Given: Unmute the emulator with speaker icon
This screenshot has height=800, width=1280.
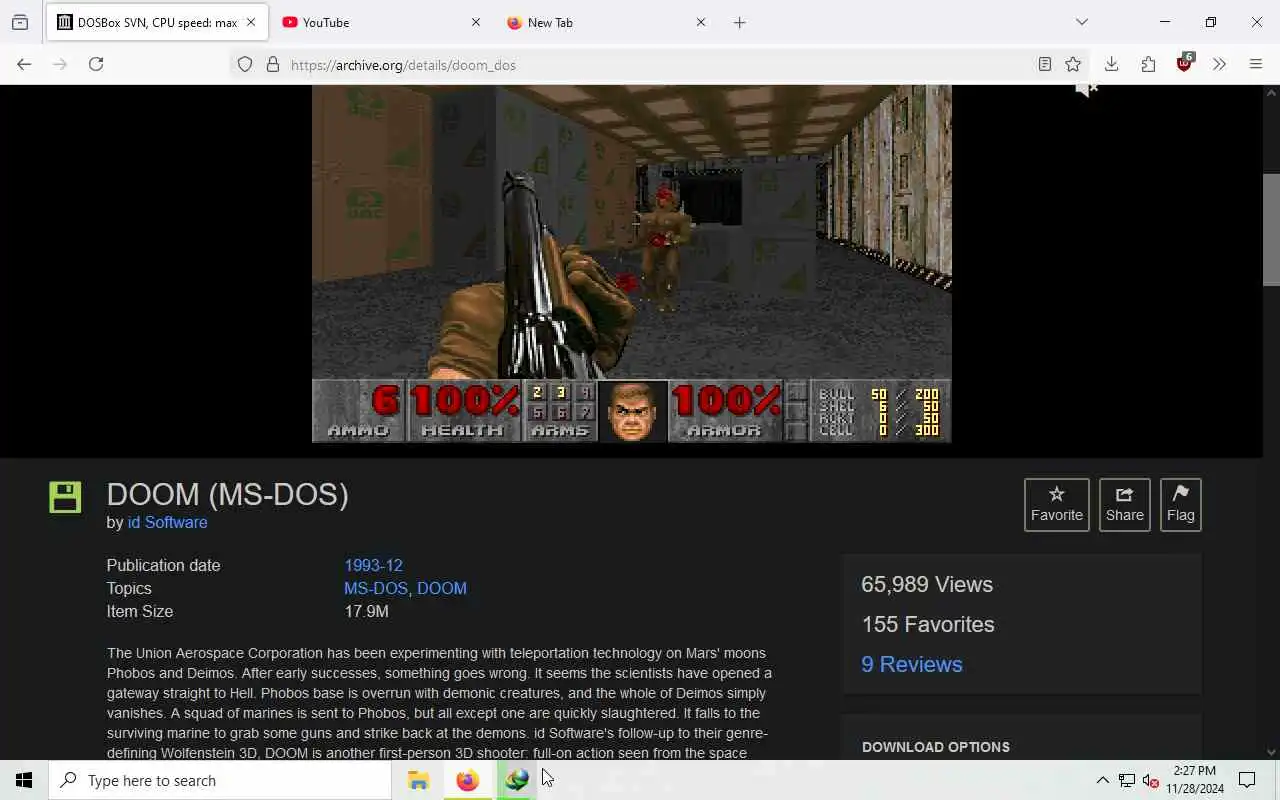Looking at the screenshot, I should [1086, 90].
